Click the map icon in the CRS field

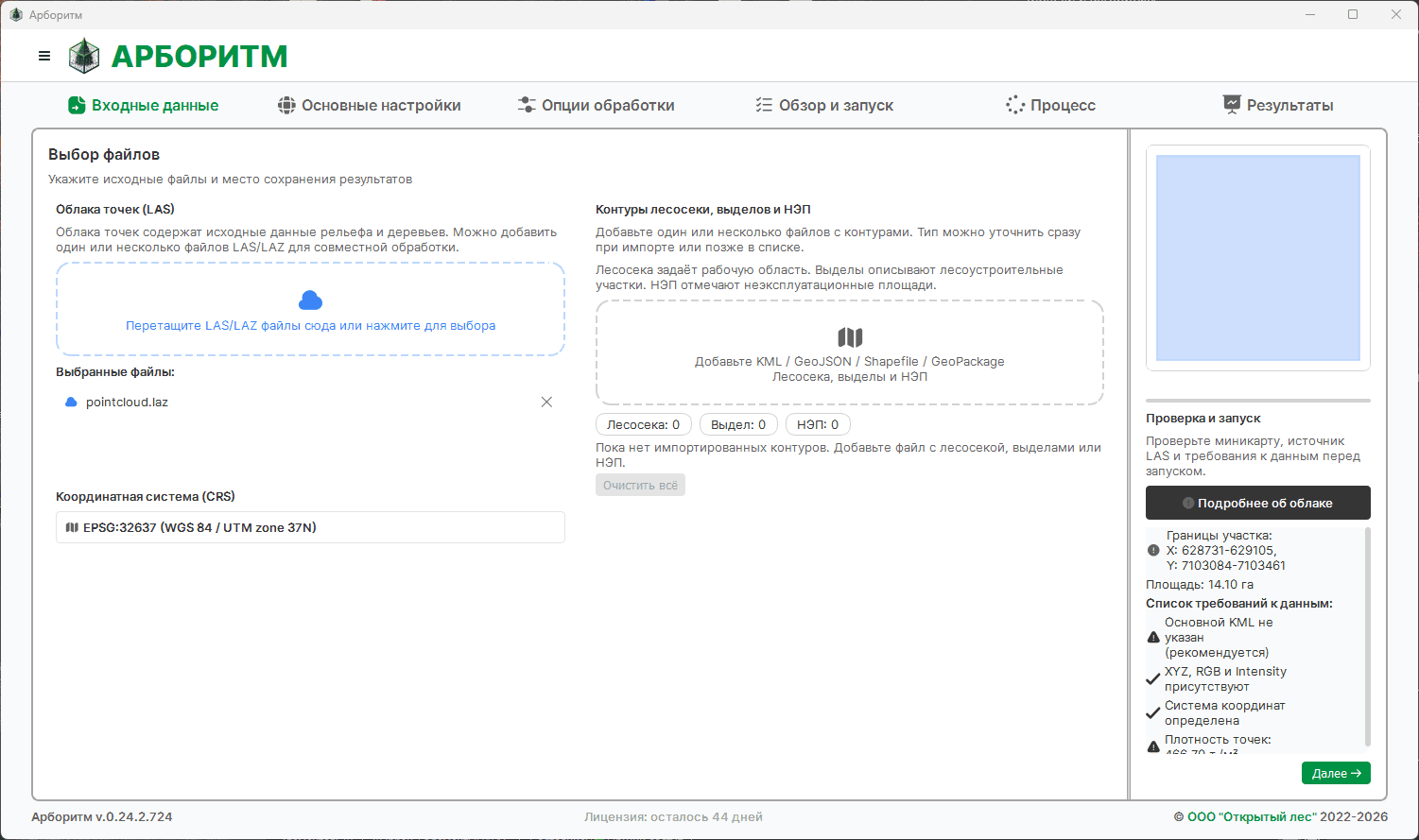[x=72, y=527]
